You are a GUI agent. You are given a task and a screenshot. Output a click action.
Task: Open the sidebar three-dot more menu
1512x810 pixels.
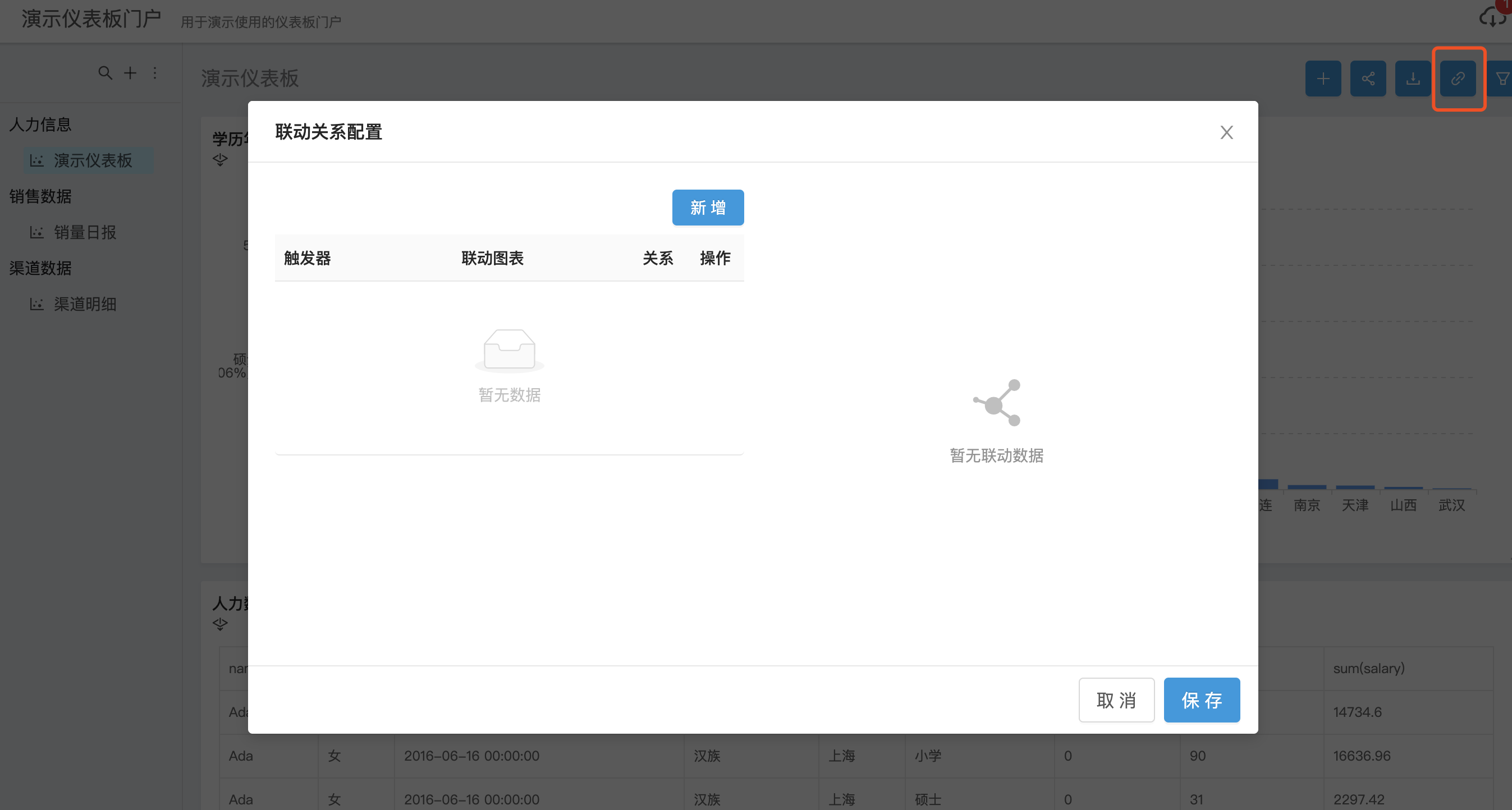(x=155, y=73)
